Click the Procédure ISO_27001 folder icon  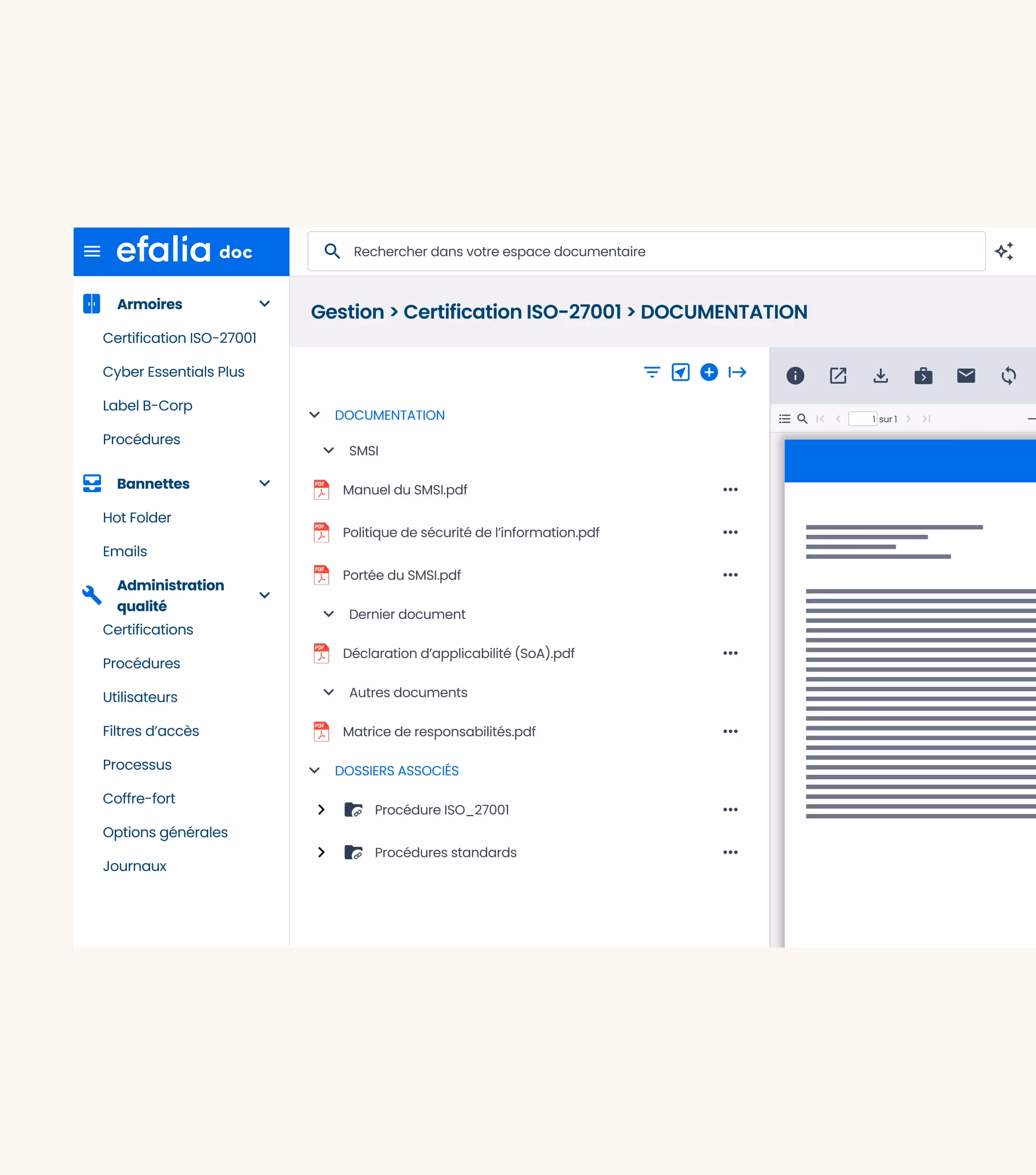(353, 809)
